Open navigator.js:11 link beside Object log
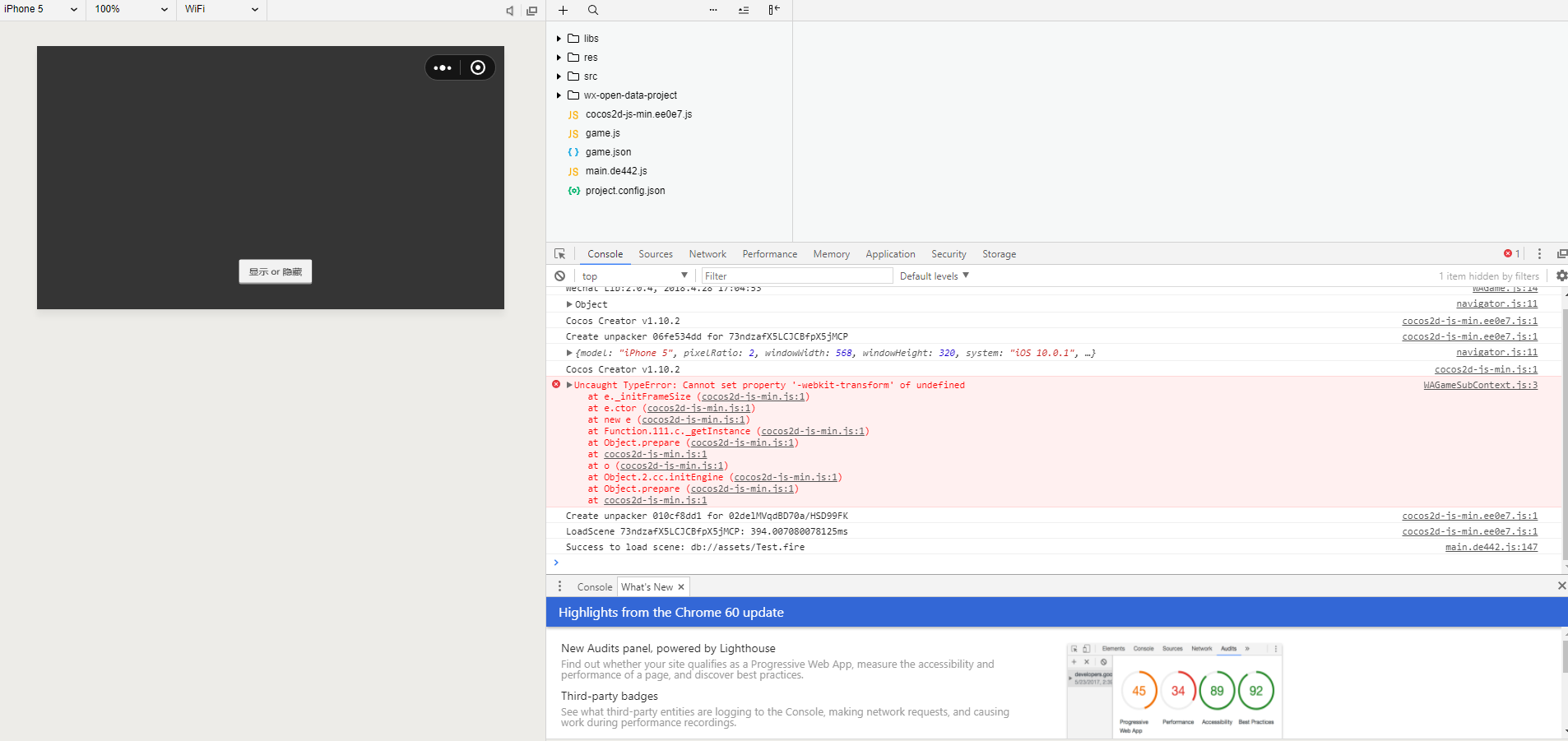The height and width of the screenshot is (741, 1568). [x=1496, y=304]
